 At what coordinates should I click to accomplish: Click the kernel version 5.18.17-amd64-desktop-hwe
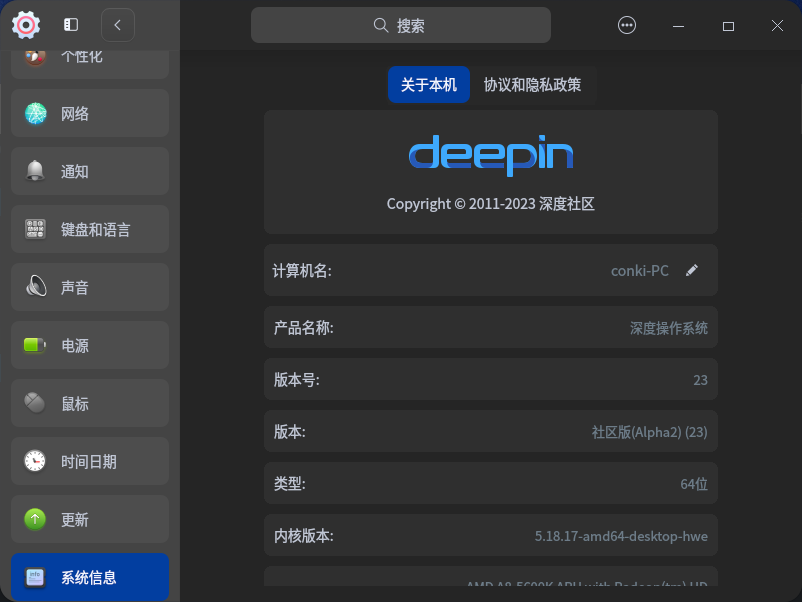[x=621, y=536]
